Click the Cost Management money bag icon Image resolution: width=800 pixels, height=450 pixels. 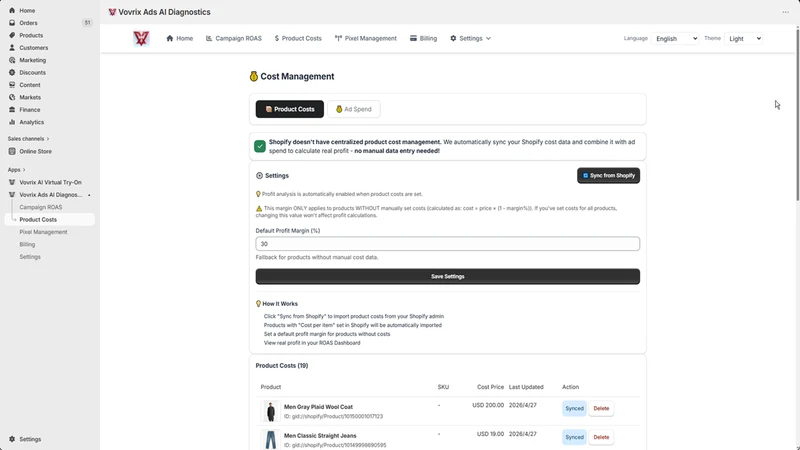point(254,77)
